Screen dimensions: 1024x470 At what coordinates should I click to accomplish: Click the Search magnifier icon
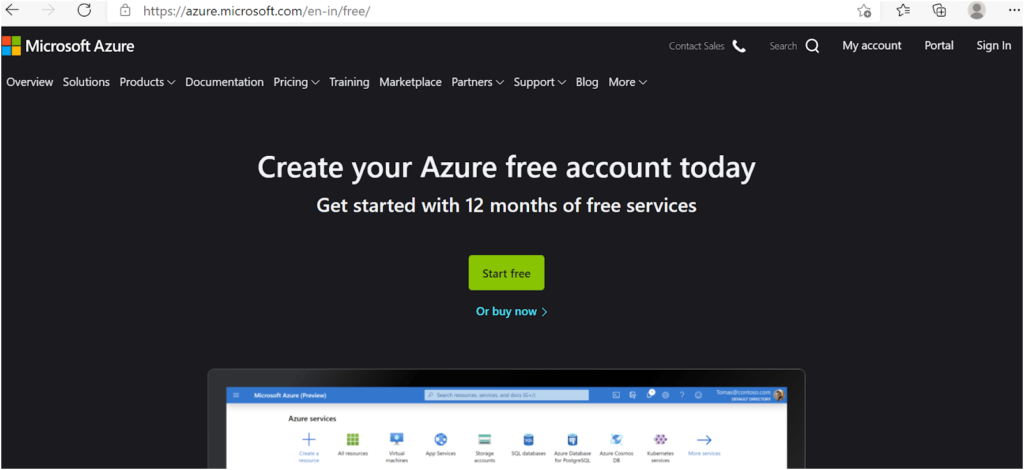click(812, 46)
